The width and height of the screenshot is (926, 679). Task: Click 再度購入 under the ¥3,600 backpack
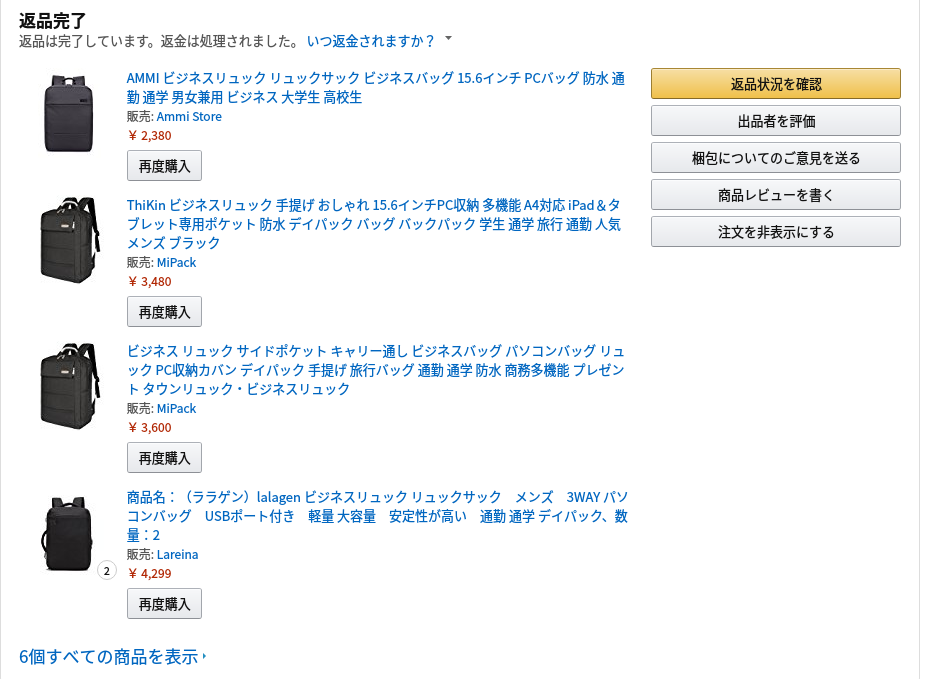164,458
